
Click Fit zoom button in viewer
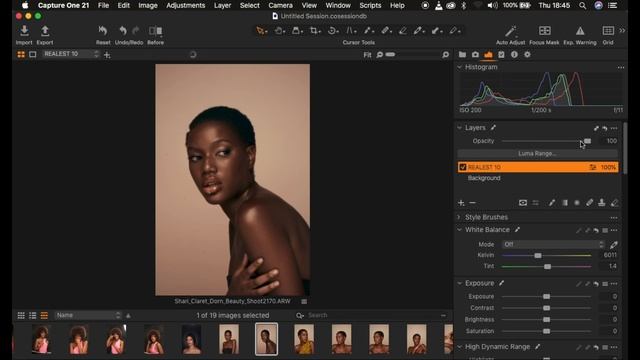(x=367, y=55)
